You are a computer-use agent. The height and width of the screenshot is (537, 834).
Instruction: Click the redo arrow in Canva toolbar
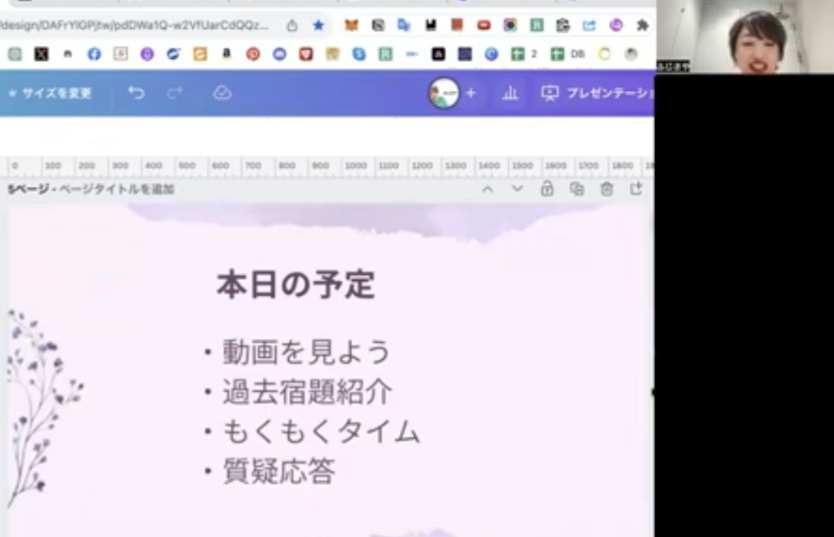[175, 93]
